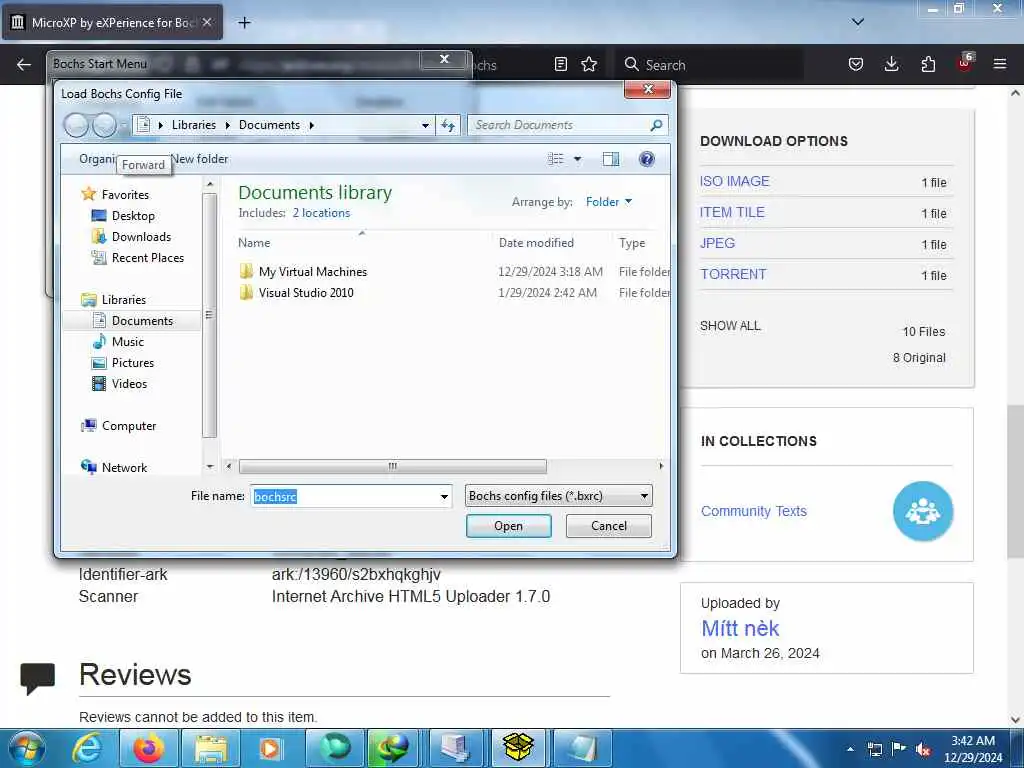This screenshot has width=1024, height=768.
Task: Bookmark this page with the star icon
Action: [x=589, y=65]
